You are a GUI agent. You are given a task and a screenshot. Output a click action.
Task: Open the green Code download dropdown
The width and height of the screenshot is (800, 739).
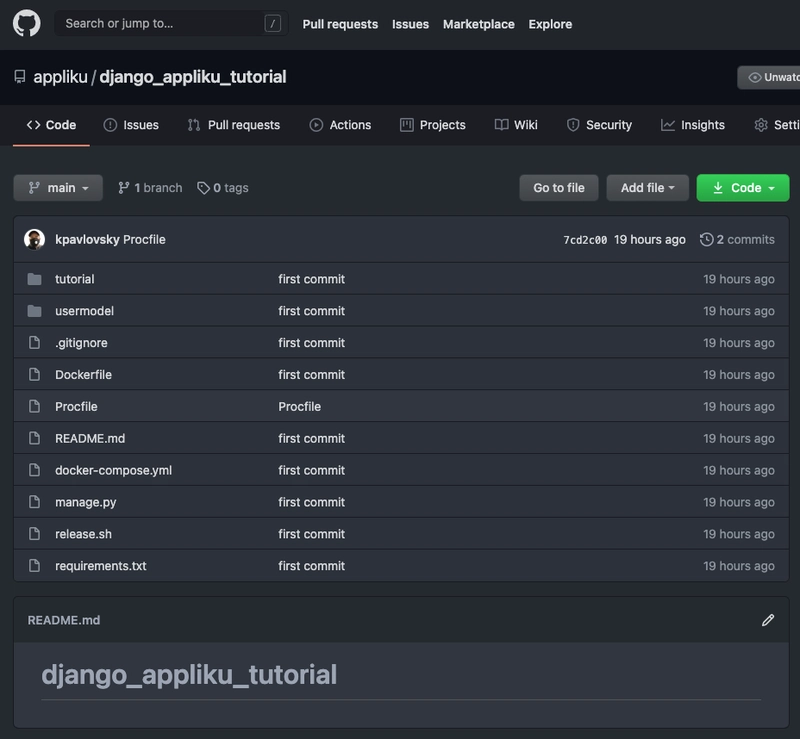click(743, 188)
